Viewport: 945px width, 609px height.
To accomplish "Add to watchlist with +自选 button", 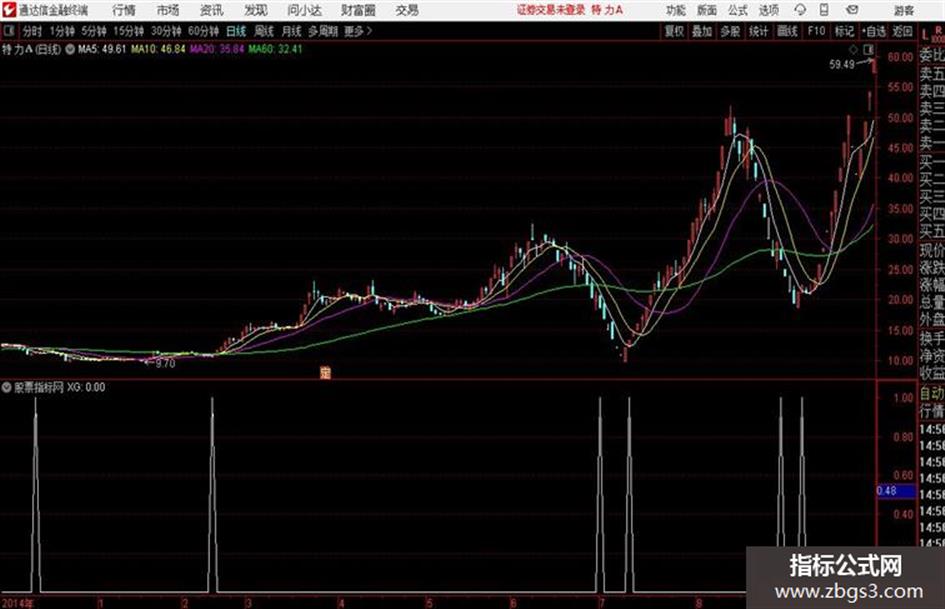I will tap(874, 31).
